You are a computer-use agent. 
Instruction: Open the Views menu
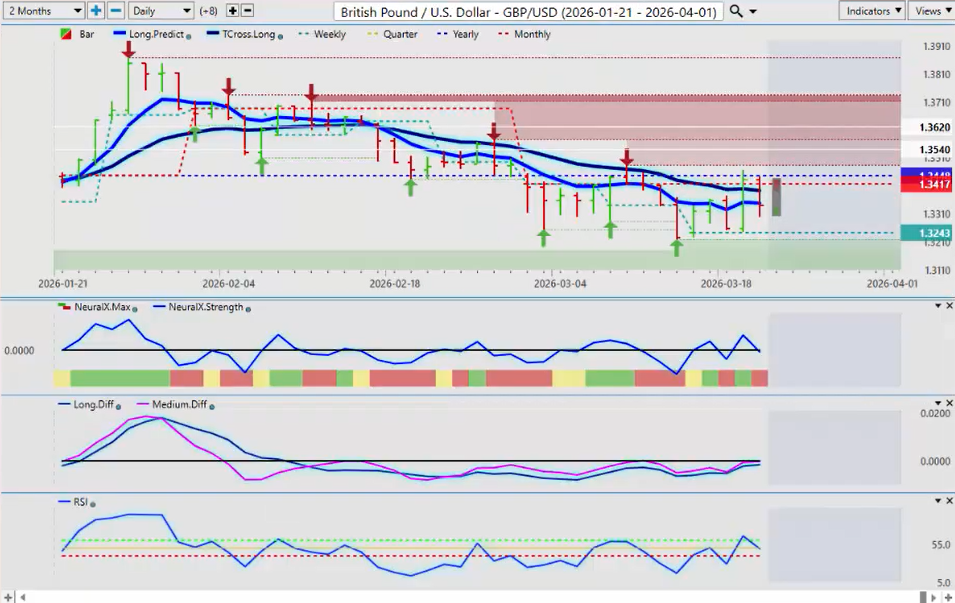(932, 10)
